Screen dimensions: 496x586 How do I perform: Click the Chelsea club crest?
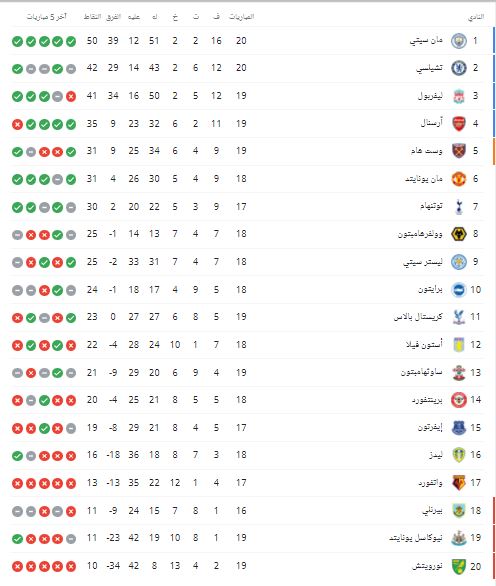[458, 68]
